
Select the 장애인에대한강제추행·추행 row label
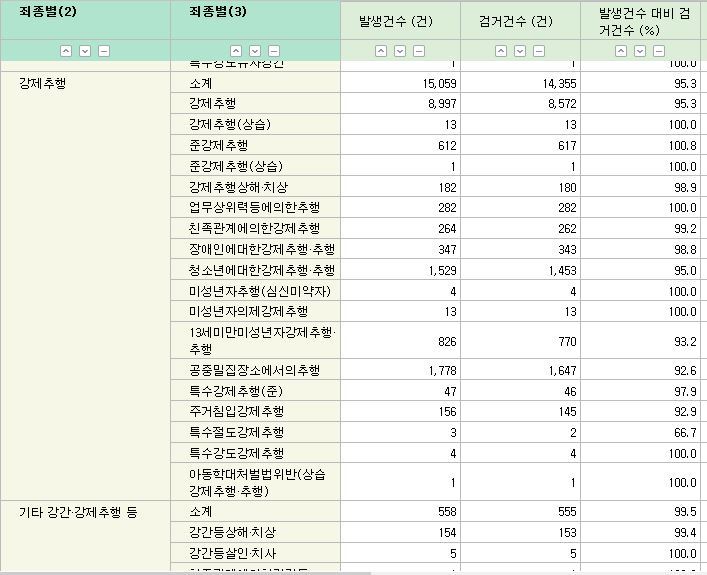point(262,249)
